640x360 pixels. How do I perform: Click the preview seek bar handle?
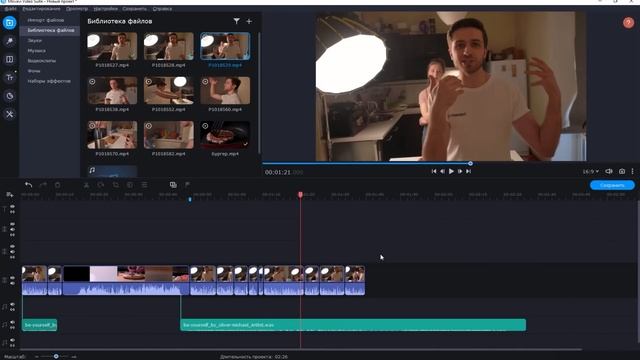[470, 163]
